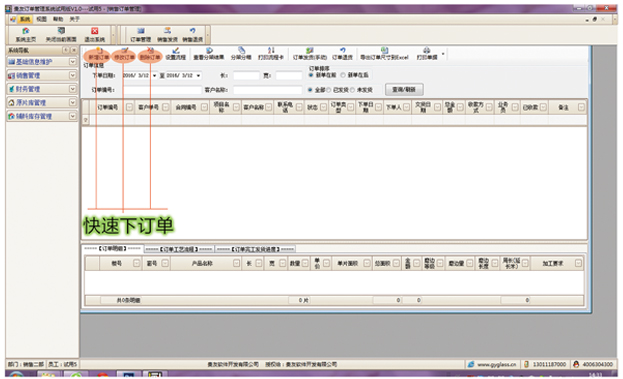The image size is (623, 379).
Task: Click the 销售退货 return arrow icon
Action: tap(193, 35)
